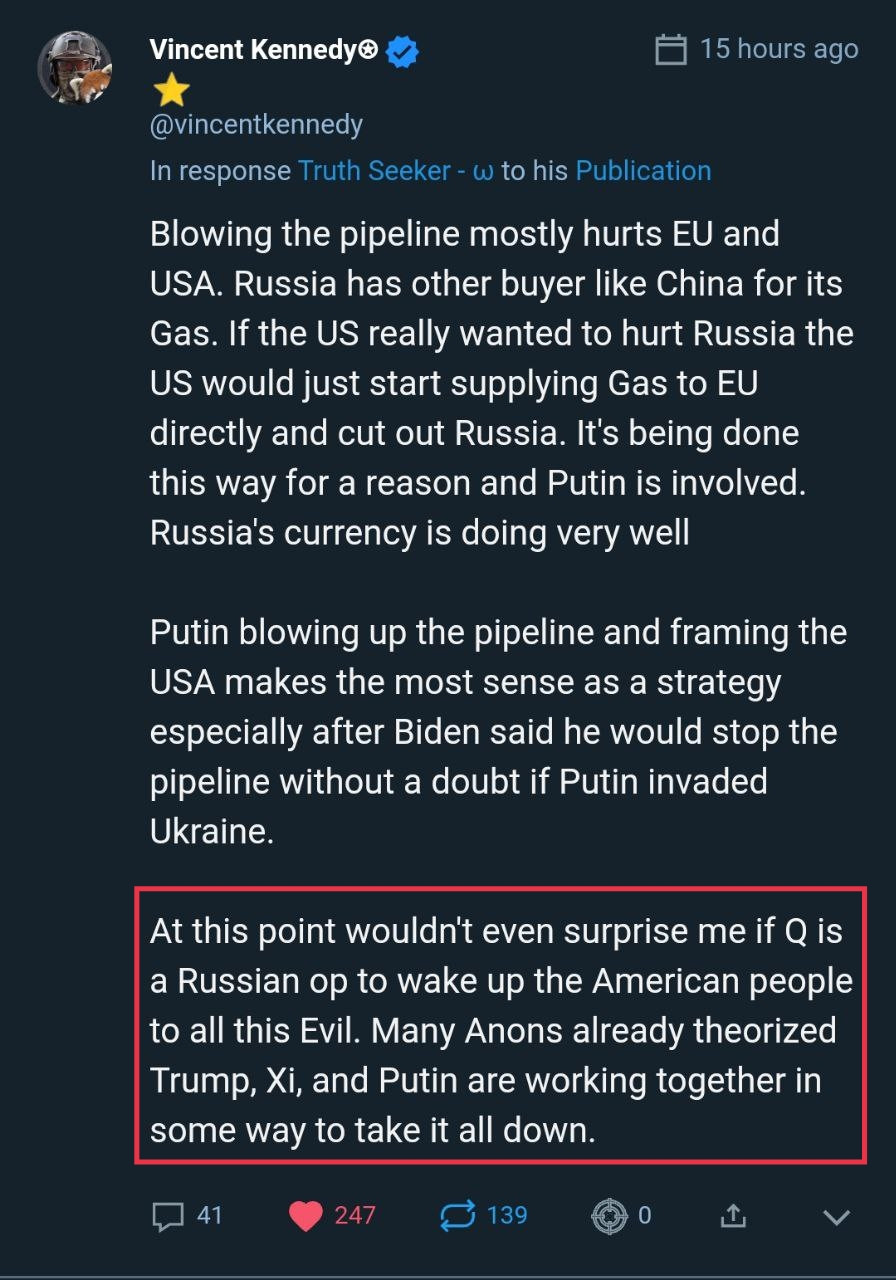Open the Vincent Kennedy display name
Viewport: 896px width, 1280px height.
click(263, 49)
